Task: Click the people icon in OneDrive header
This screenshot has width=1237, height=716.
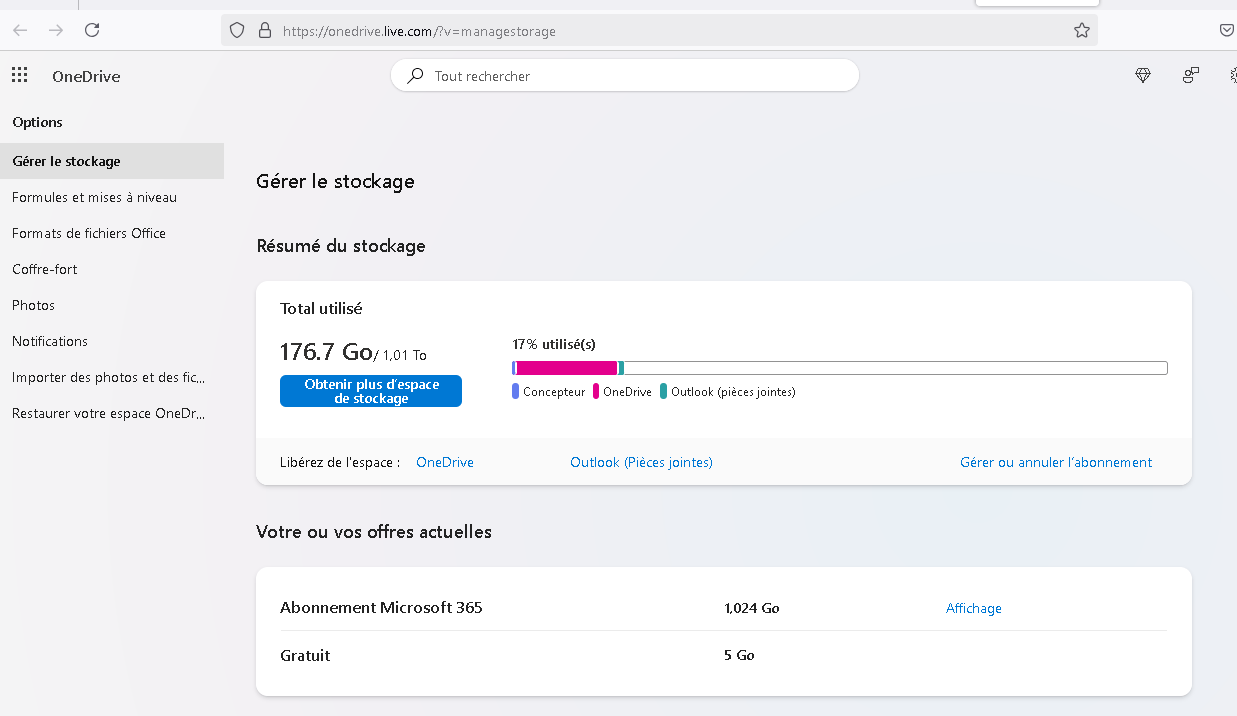Action: (1191, 75)
